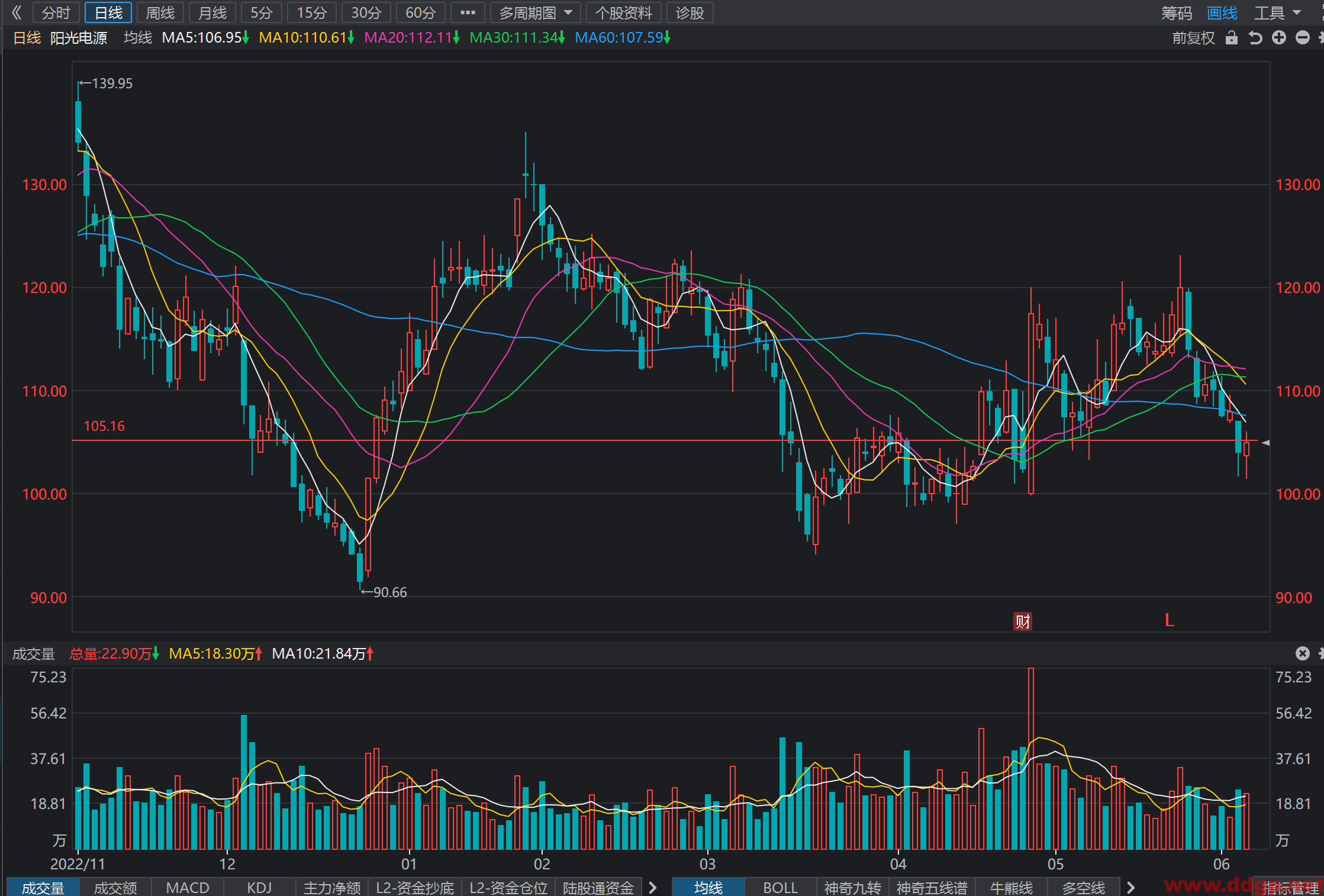Screen dimensions: 1324x896
Task: Zoom out with the minus circle icon
Action: point(1303,38)
